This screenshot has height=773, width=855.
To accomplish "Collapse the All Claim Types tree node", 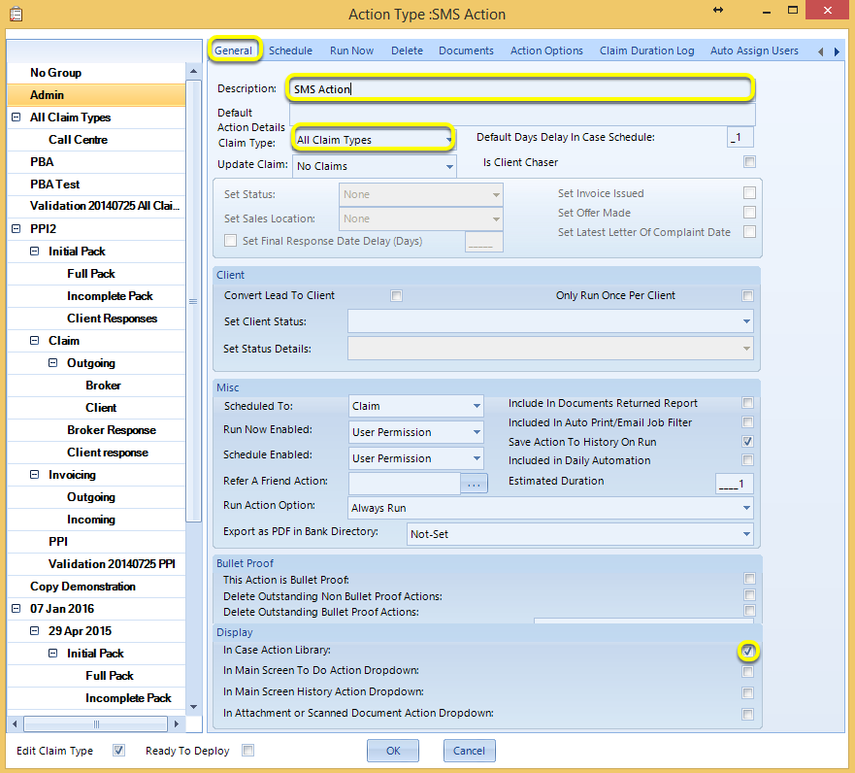I will point(16,117).
